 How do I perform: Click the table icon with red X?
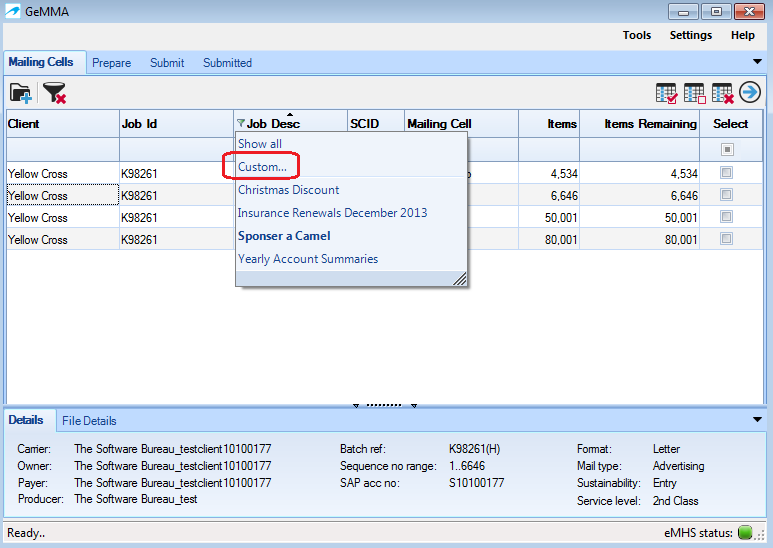tap(723, 93)
